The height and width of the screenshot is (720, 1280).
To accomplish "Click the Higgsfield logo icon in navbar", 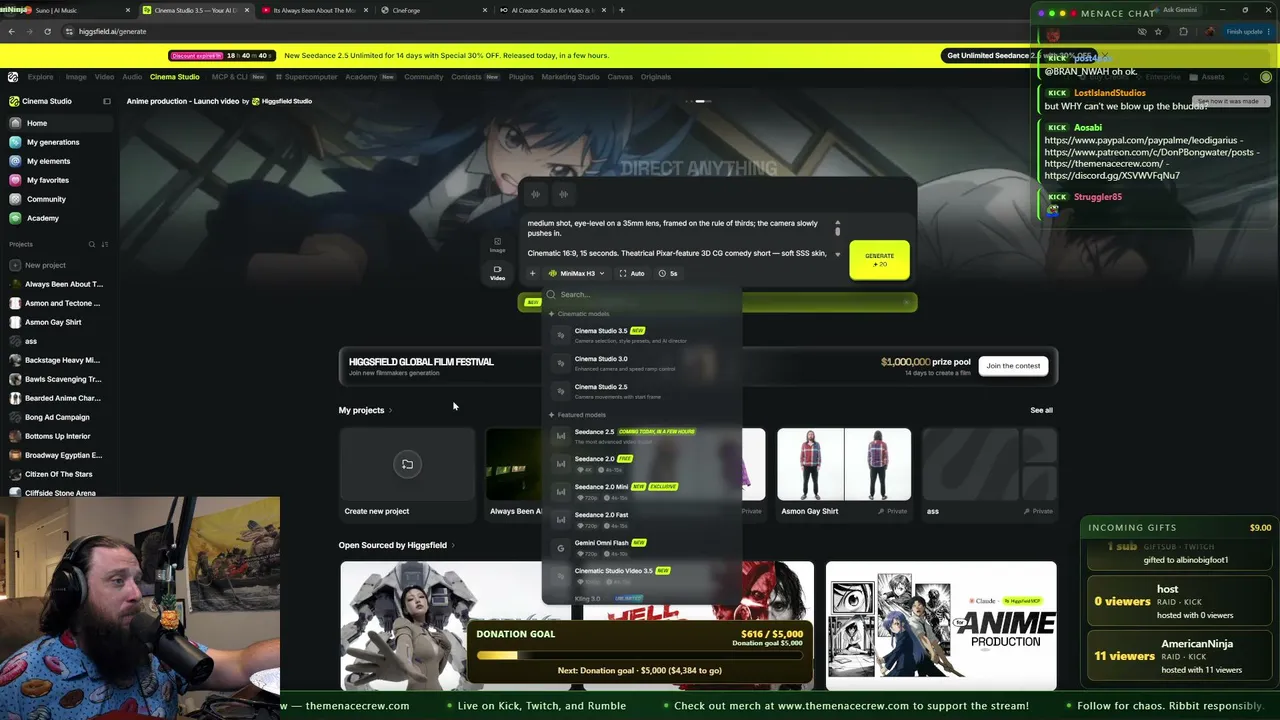I will pos(13,77).
